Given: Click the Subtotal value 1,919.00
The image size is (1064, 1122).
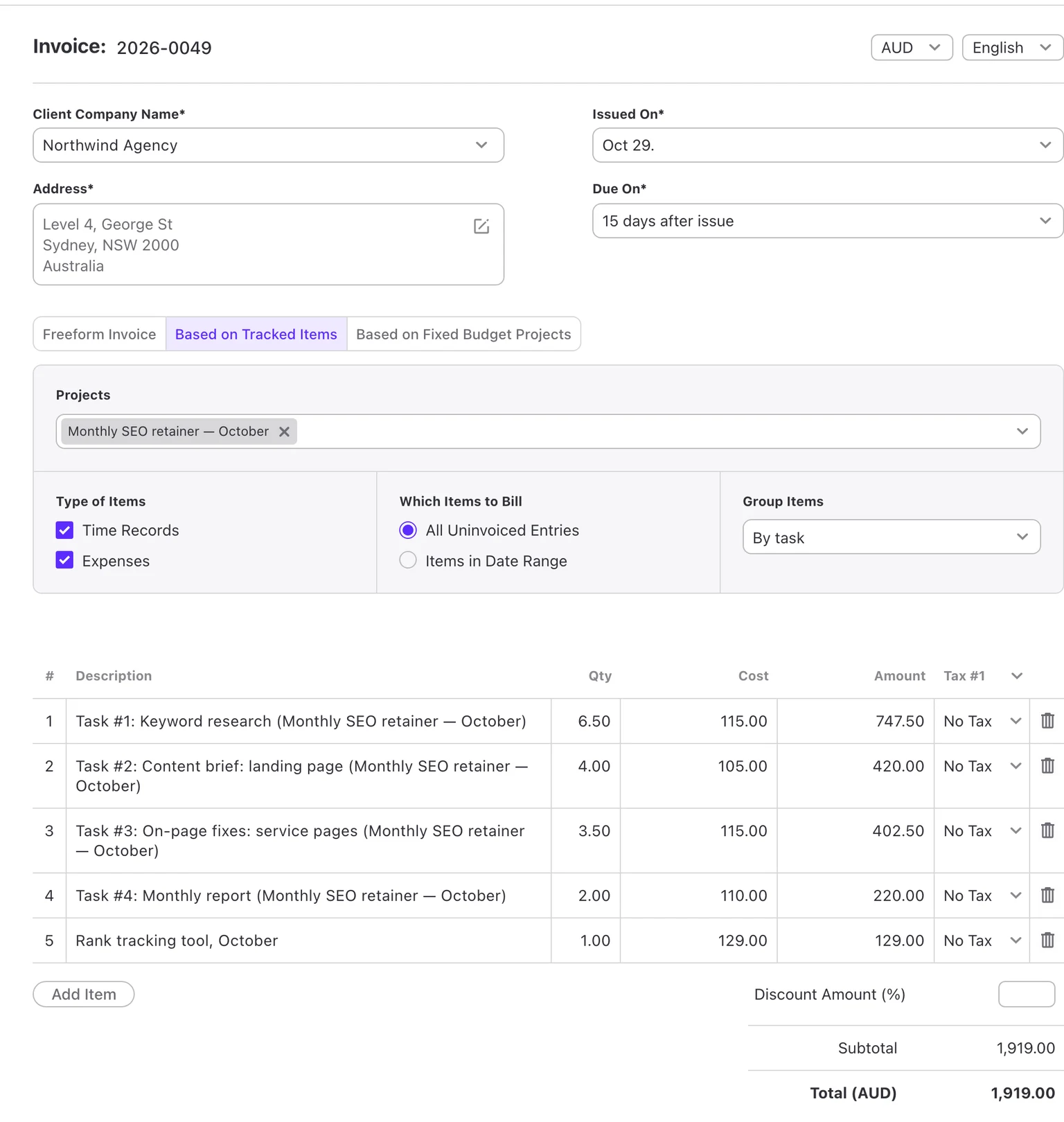Looking at the screenshot, I should [x=1026, y=1049].
